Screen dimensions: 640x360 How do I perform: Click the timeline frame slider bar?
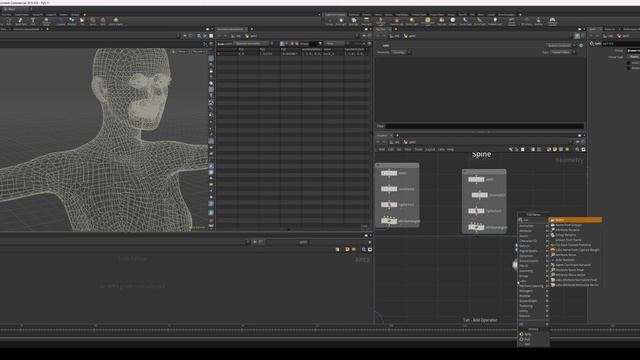pos(320,330)
